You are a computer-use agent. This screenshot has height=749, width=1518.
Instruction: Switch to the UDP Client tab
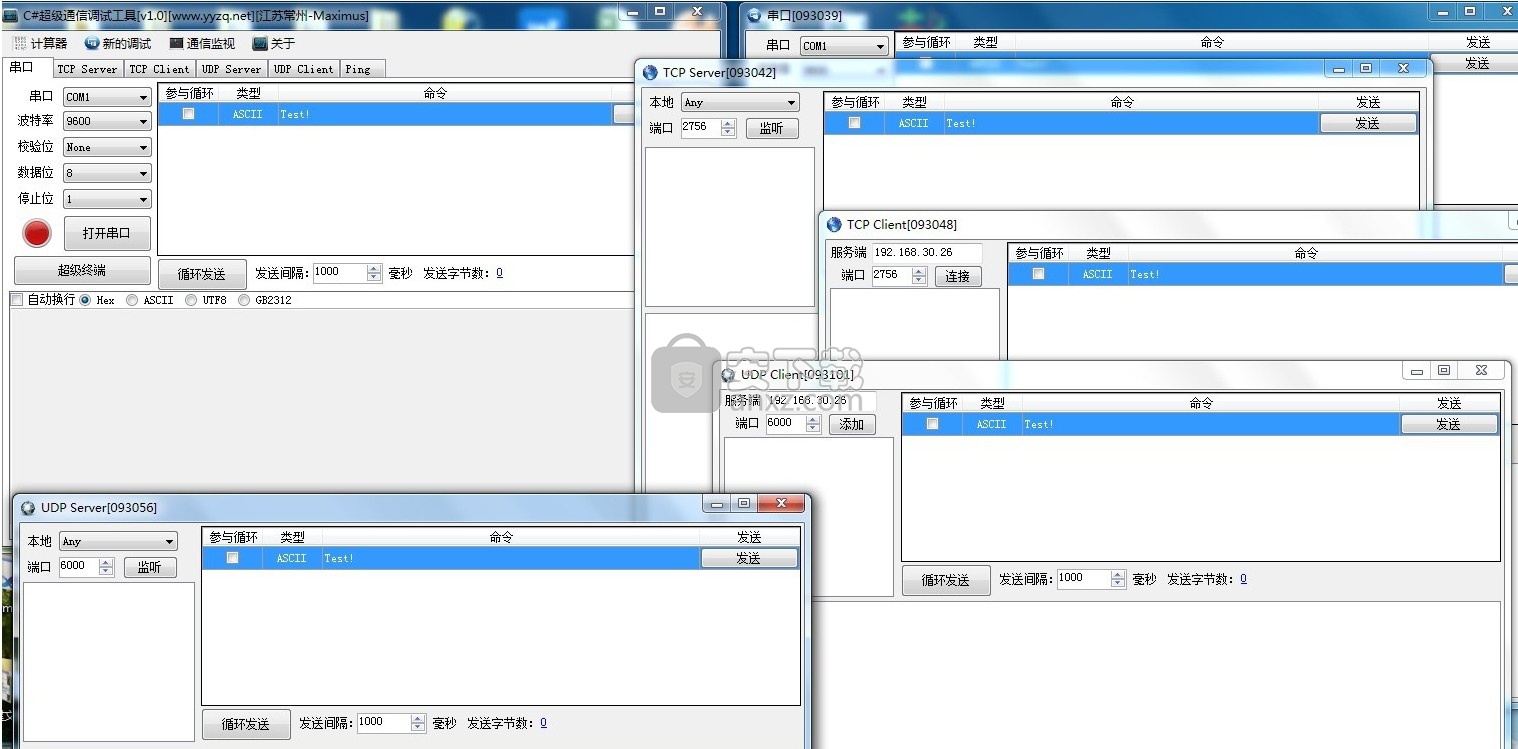(x=304, y=69)
